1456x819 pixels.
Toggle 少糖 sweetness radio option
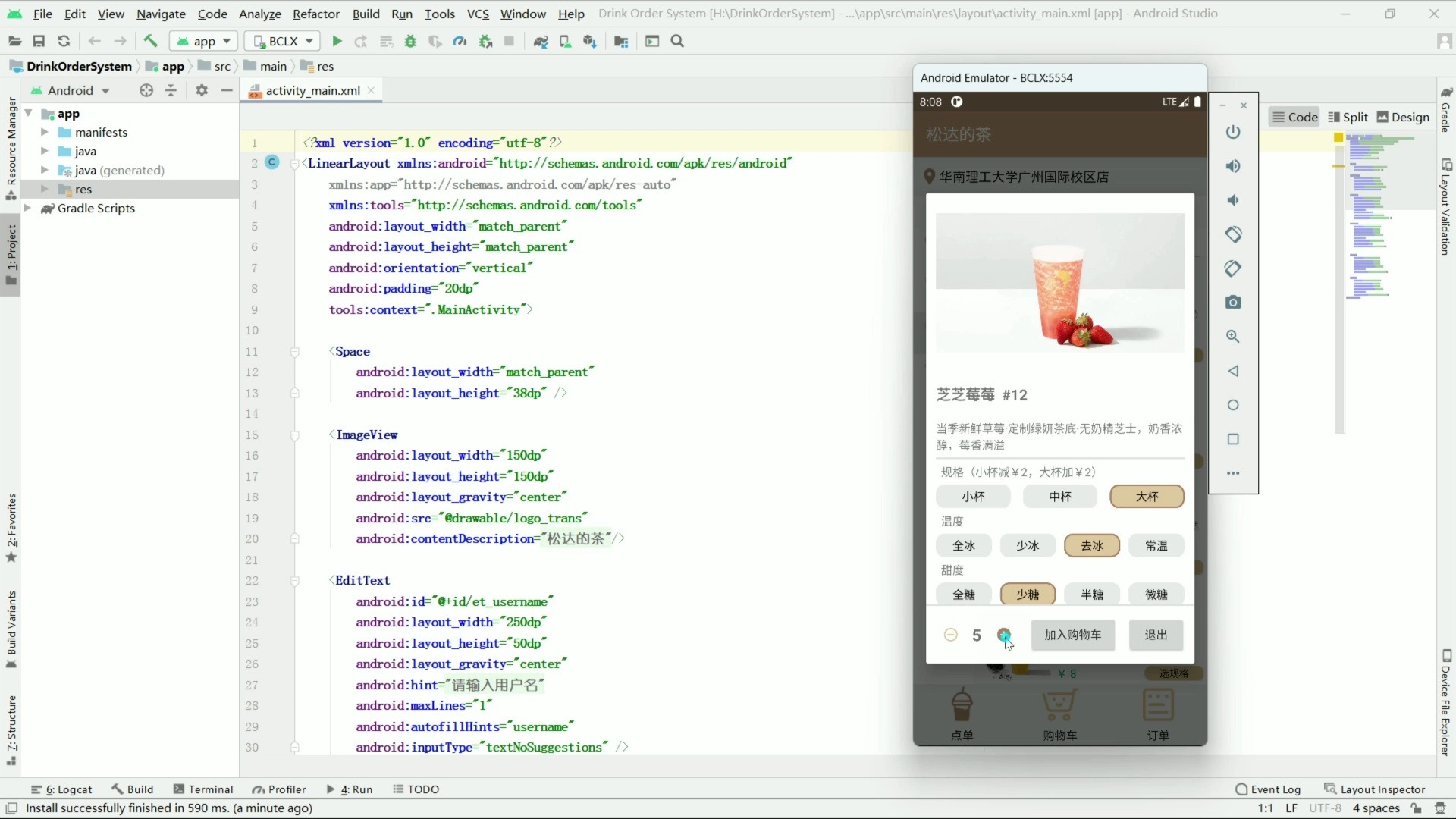click(x=1028, y=593)
